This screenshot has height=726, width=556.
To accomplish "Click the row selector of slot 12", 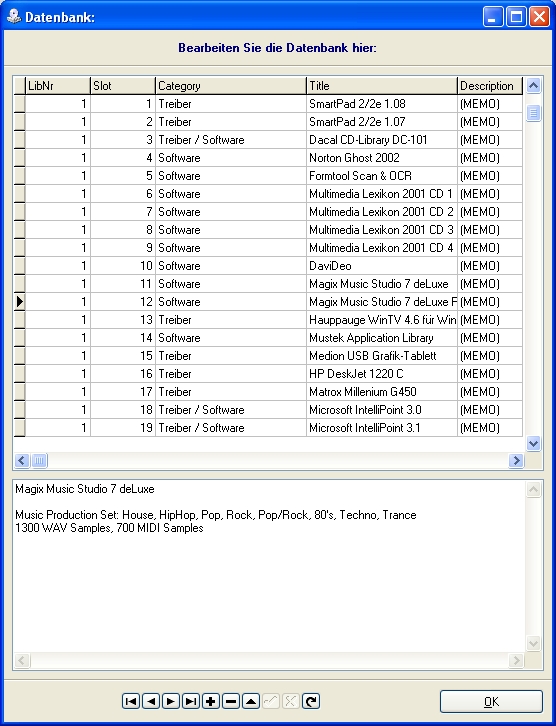I will (19, 302).
